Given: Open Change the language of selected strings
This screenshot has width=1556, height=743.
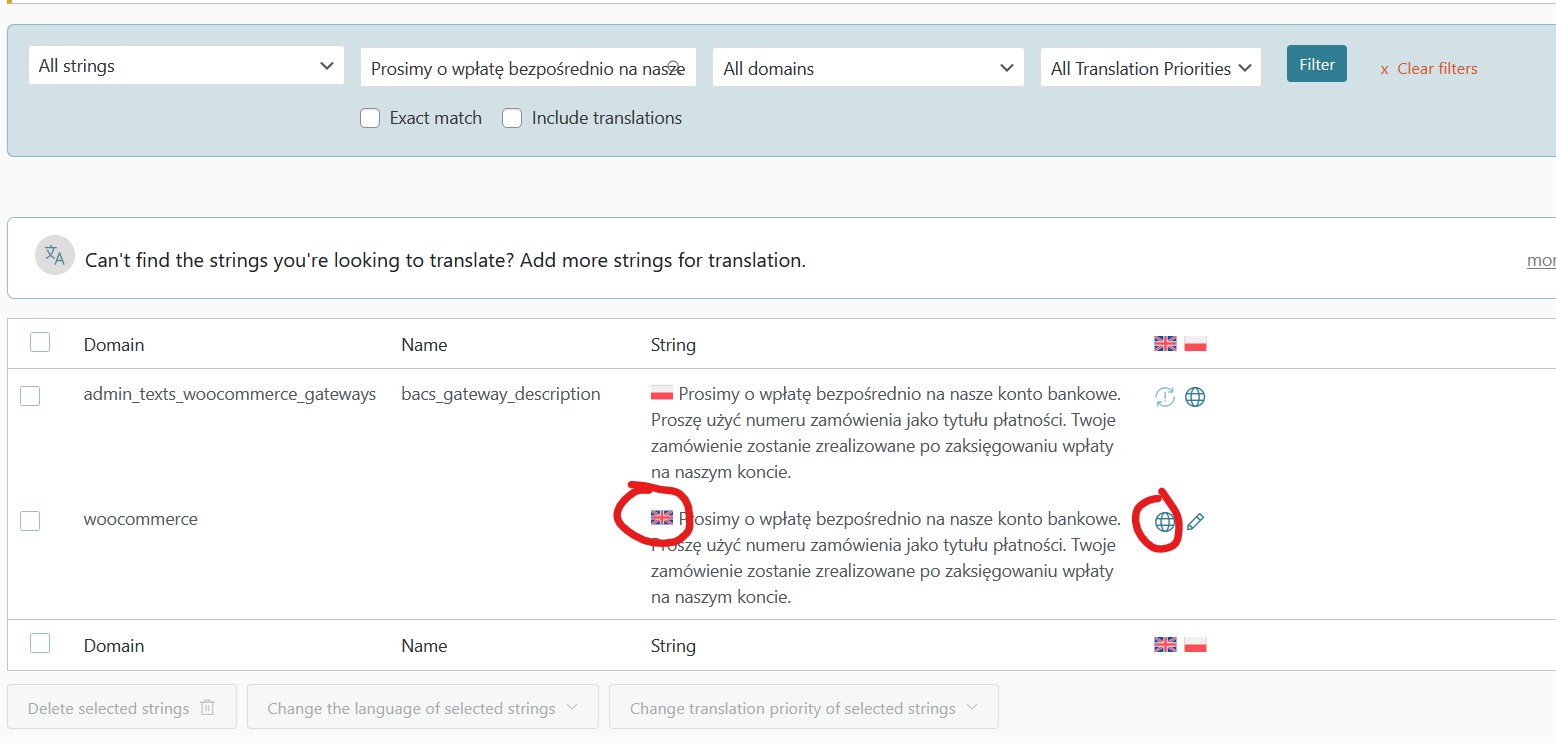Looking at the screenshot, I should click(x=423, y=708).
